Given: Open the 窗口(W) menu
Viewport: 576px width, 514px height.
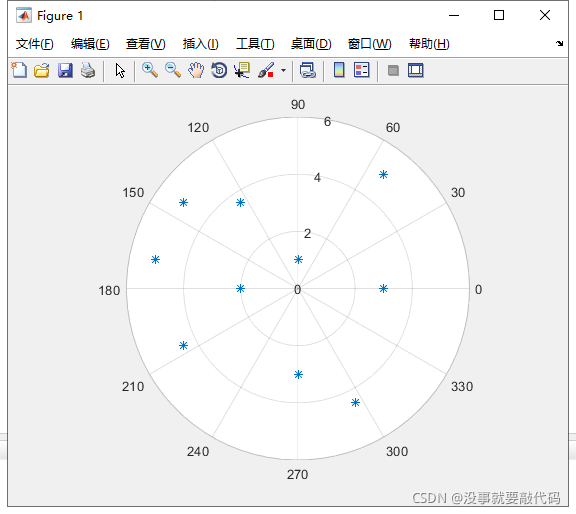Looking at the screenshot, I should (x=370, y=44).
